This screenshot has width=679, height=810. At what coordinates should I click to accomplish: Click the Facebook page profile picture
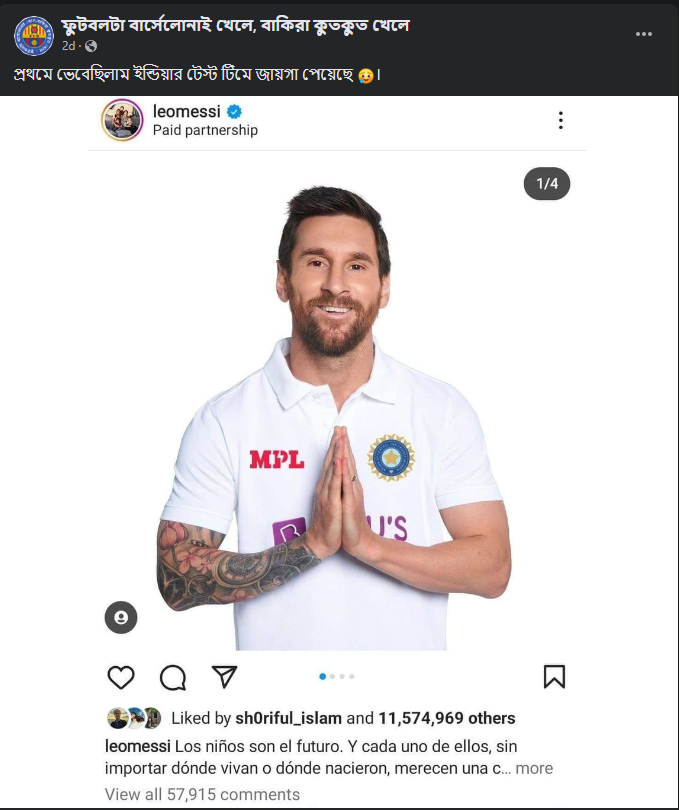(33, 35)
